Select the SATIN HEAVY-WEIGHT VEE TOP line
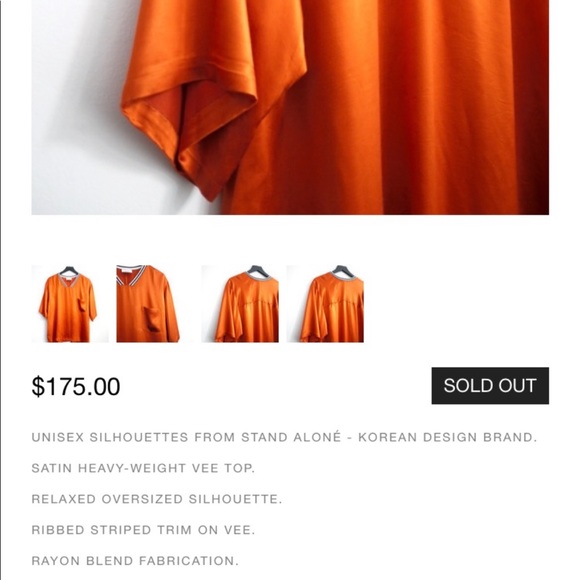Viewport: 580px width, 580px height. coord(143,468)
